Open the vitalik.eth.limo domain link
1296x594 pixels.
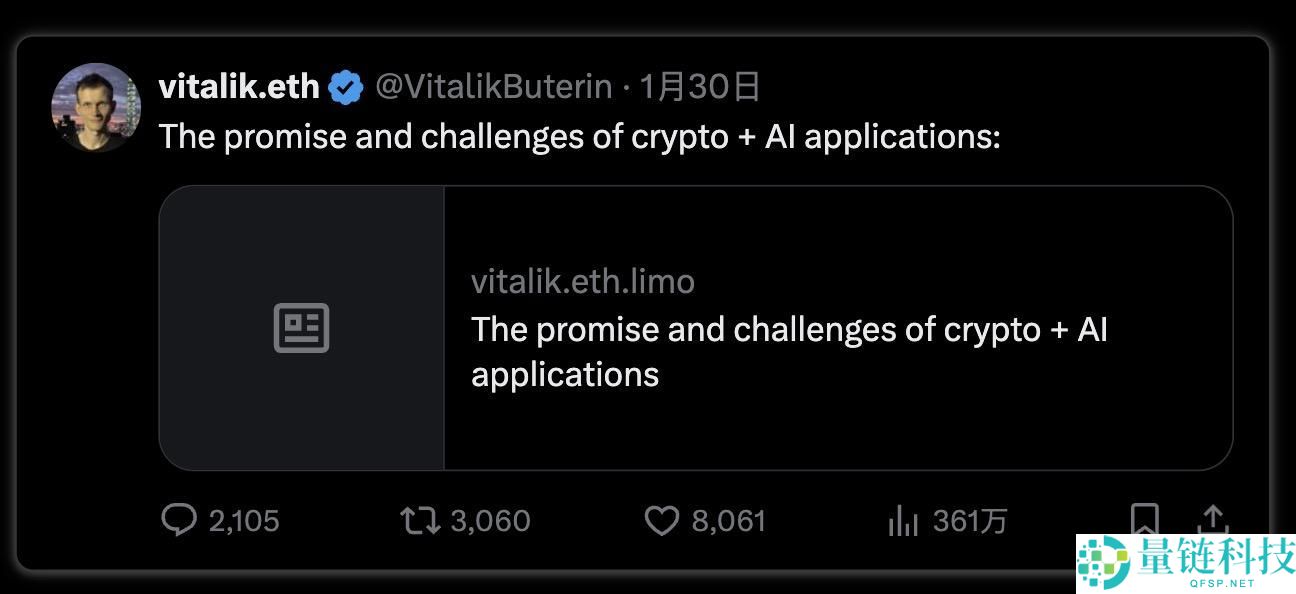(x=583, y=281)
